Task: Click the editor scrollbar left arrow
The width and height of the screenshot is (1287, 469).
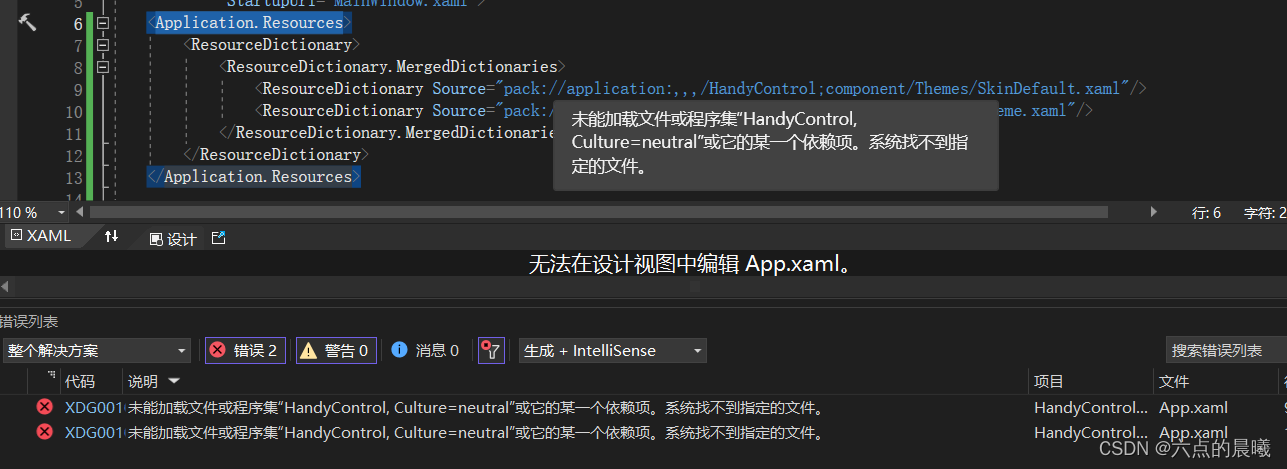Action: coord(80,212)
